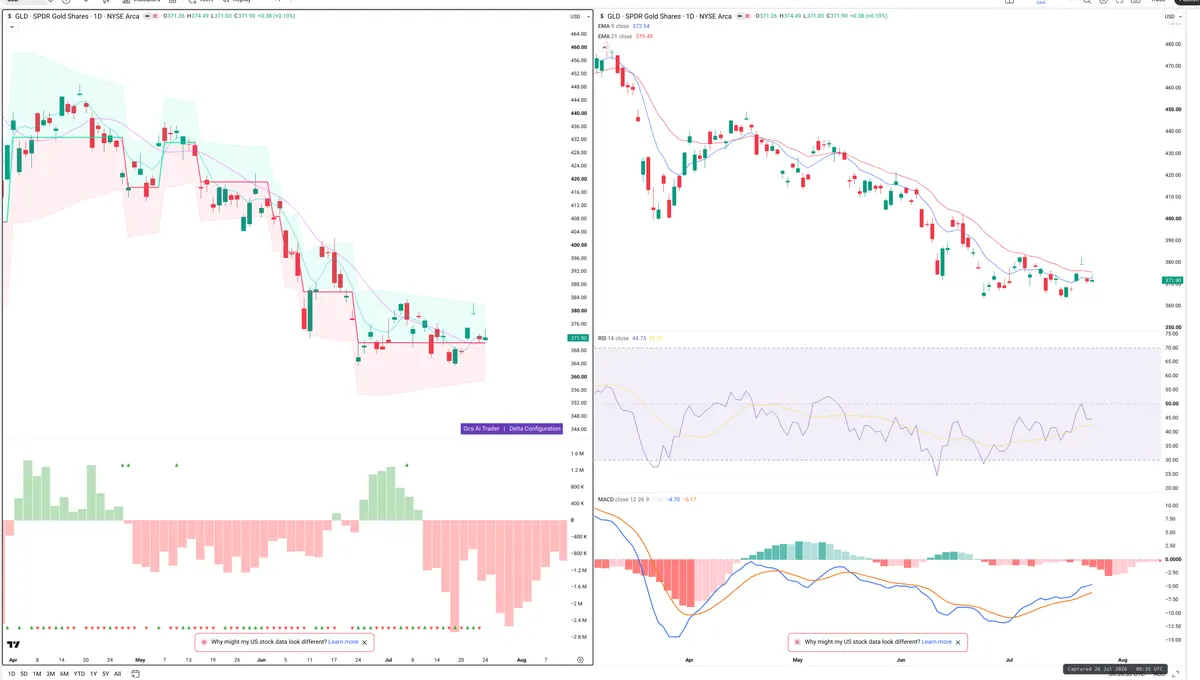Screen dimensions: 1200x680
Task: Click the Aug label on the right chart time axis
Action: [1123, 660]
